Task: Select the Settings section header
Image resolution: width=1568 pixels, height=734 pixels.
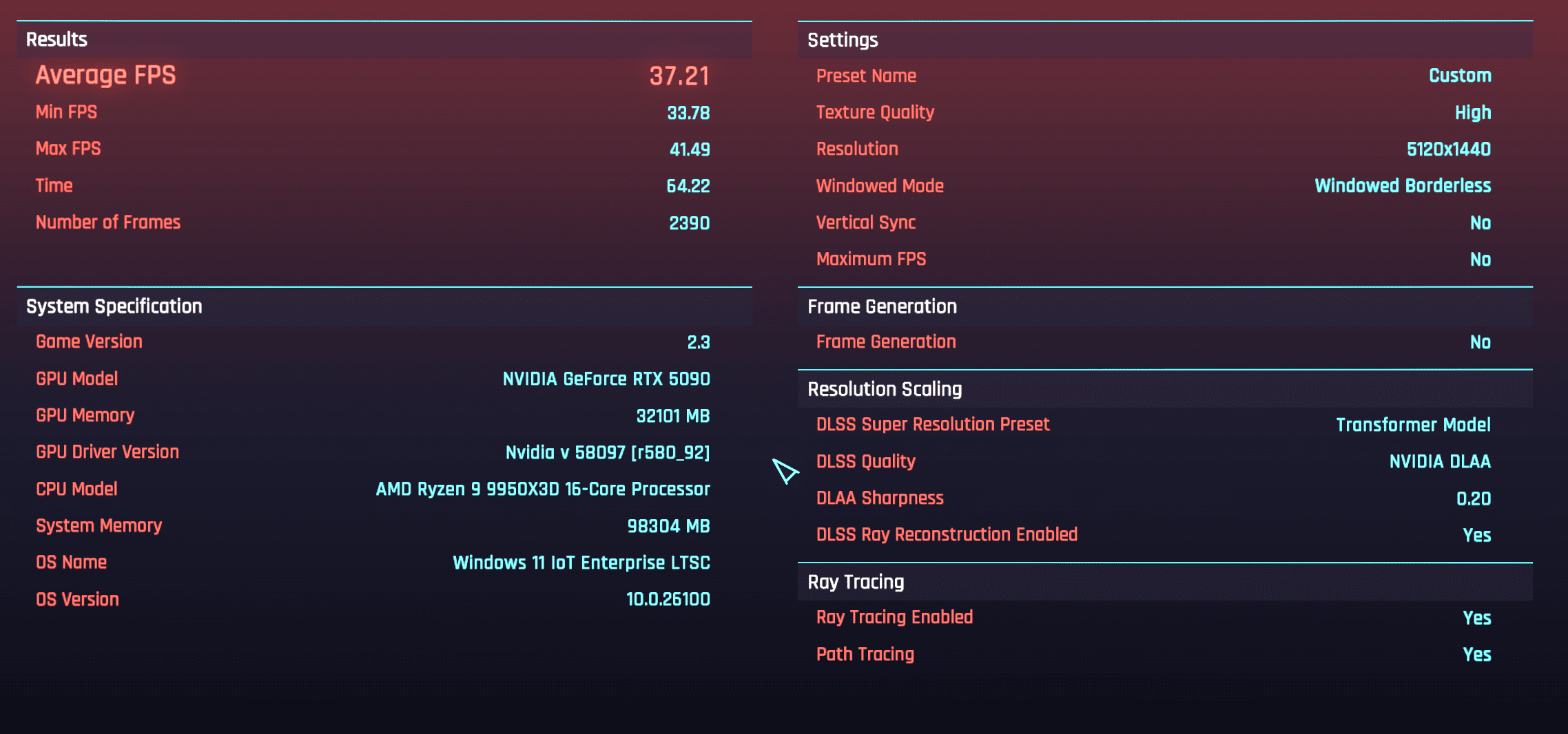Action: [843, 41]
